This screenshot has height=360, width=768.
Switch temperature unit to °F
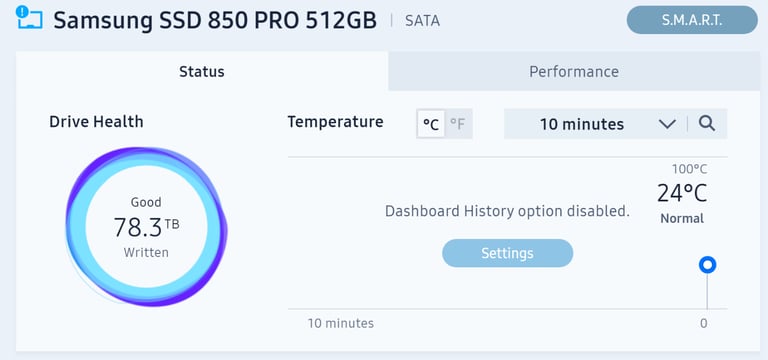458,124
